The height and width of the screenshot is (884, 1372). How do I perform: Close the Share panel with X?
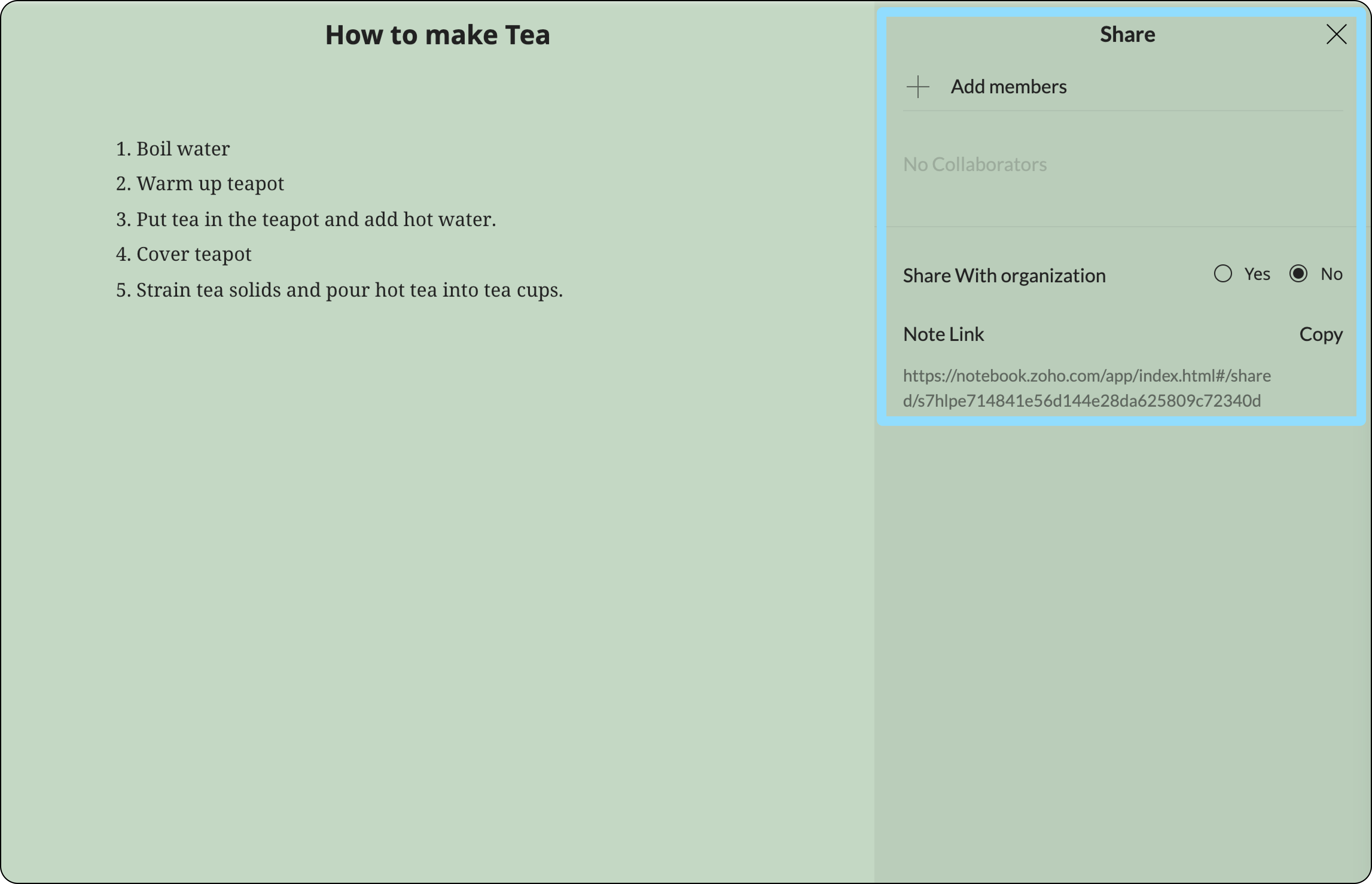(x=1336, y=34)
